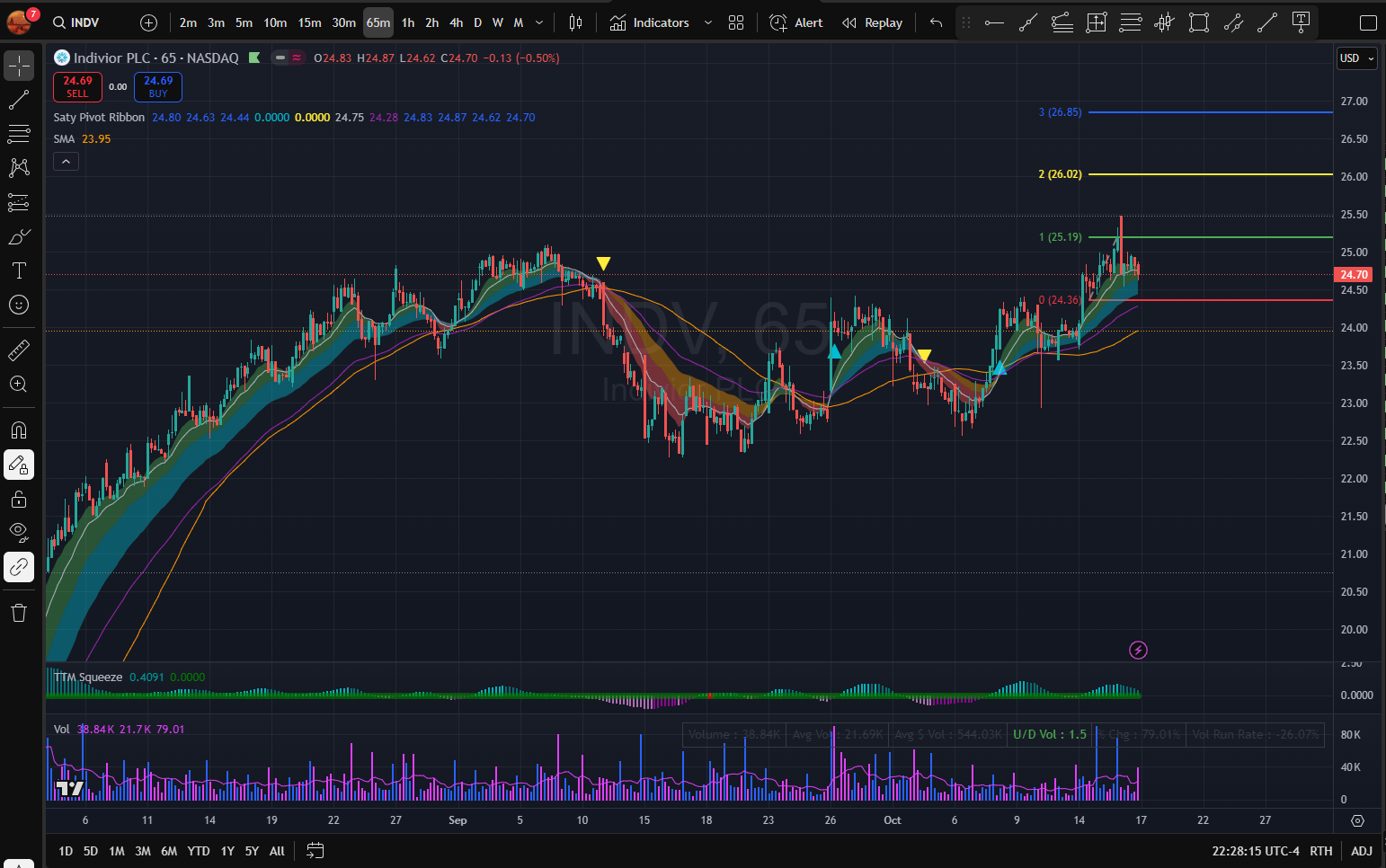Toggle the drawings sync link icon

(x=19, y=567)
